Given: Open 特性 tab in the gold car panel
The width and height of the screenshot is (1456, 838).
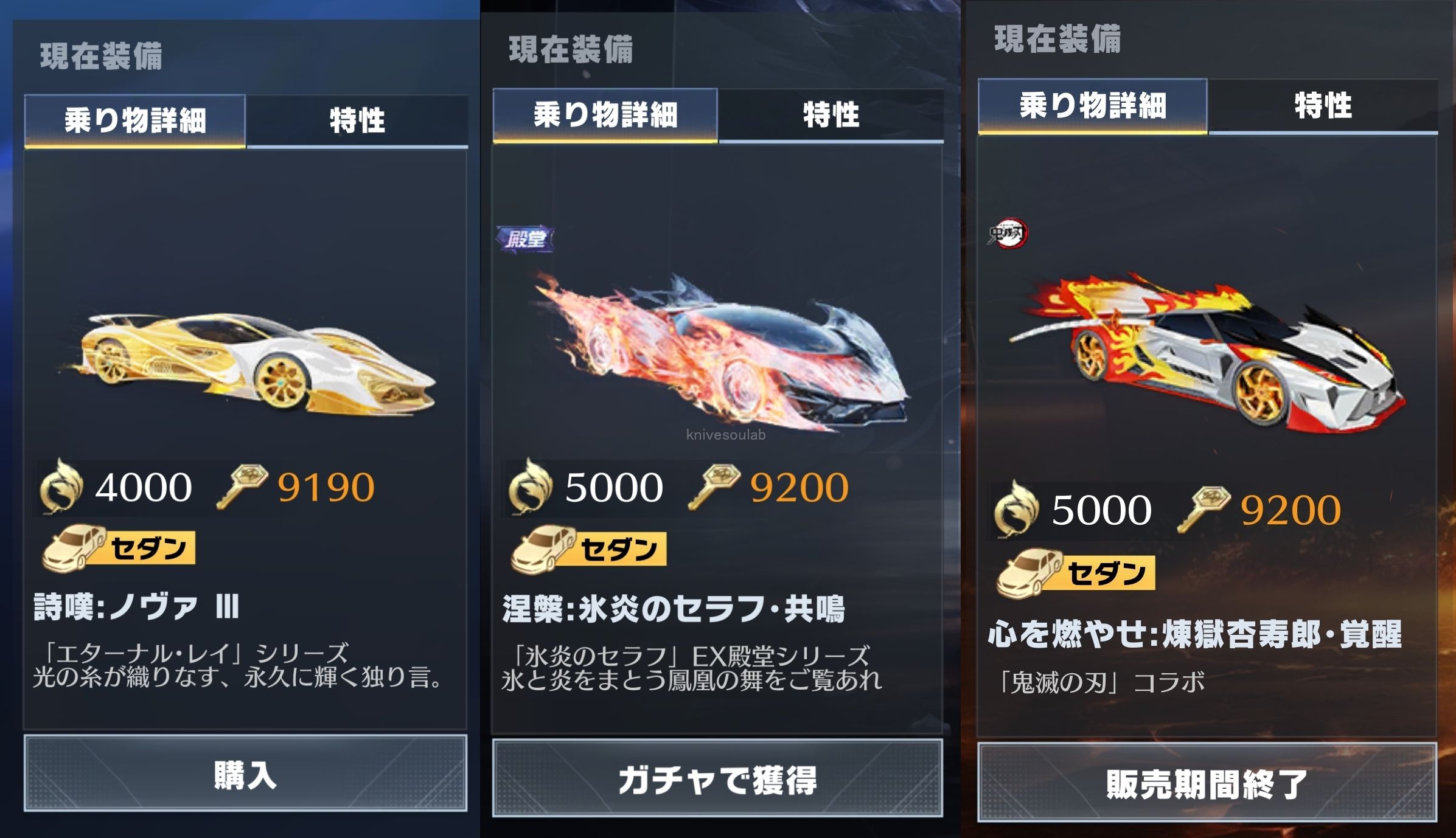Looking at the screenshot, I should pos(357,120).
